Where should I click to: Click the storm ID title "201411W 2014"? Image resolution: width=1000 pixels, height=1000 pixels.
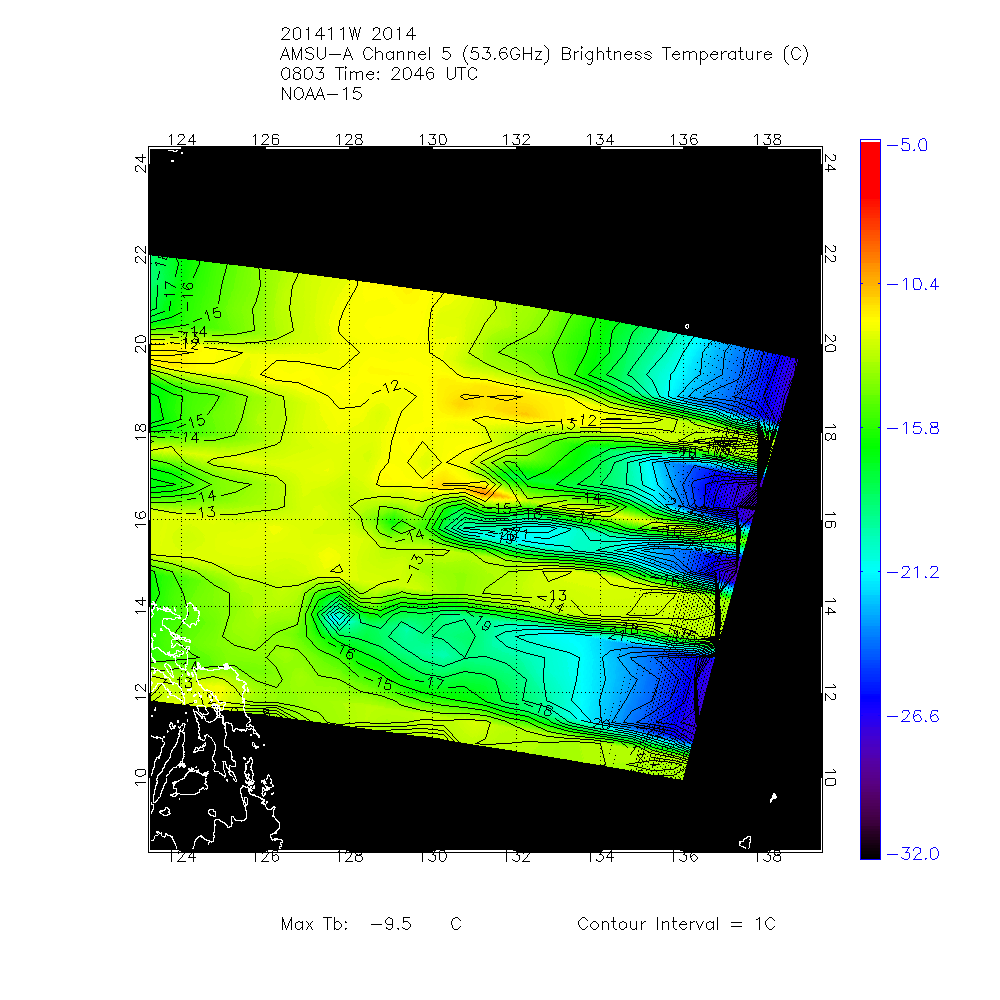(x=348, y=34)
